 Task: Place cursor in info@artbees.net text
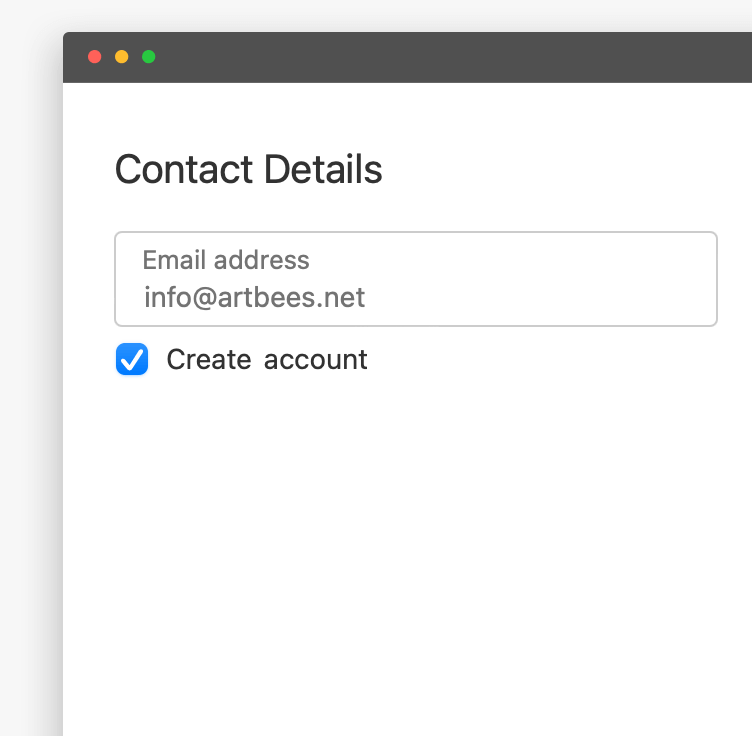[255, 297]
